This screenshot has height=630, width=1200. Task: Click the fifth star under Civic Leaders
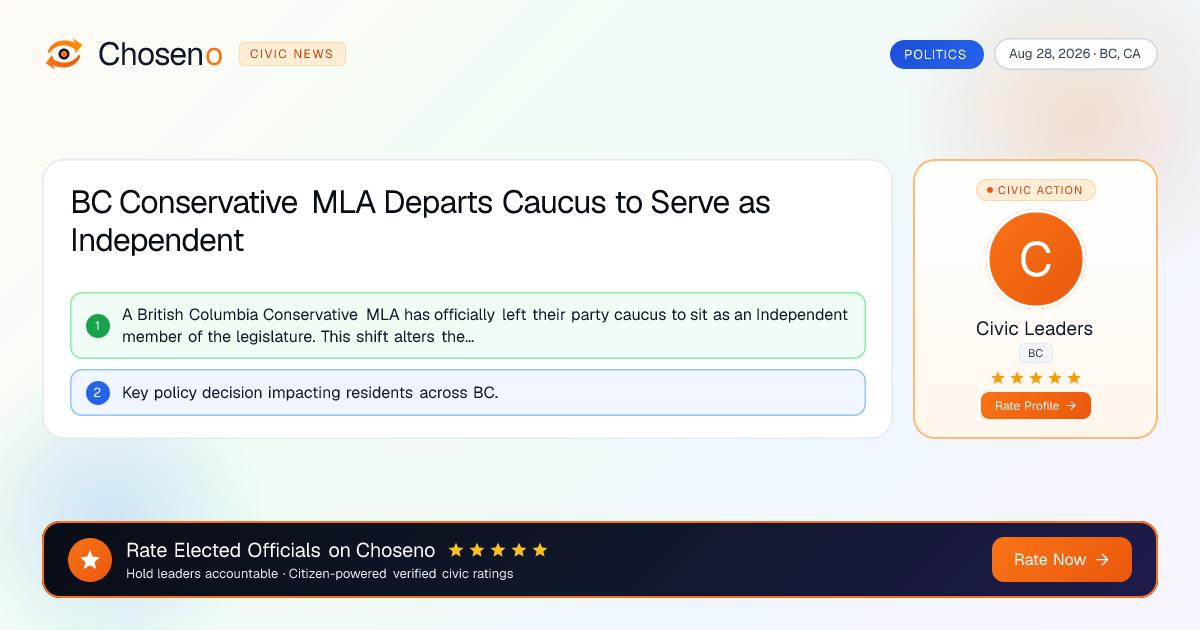1074,377
